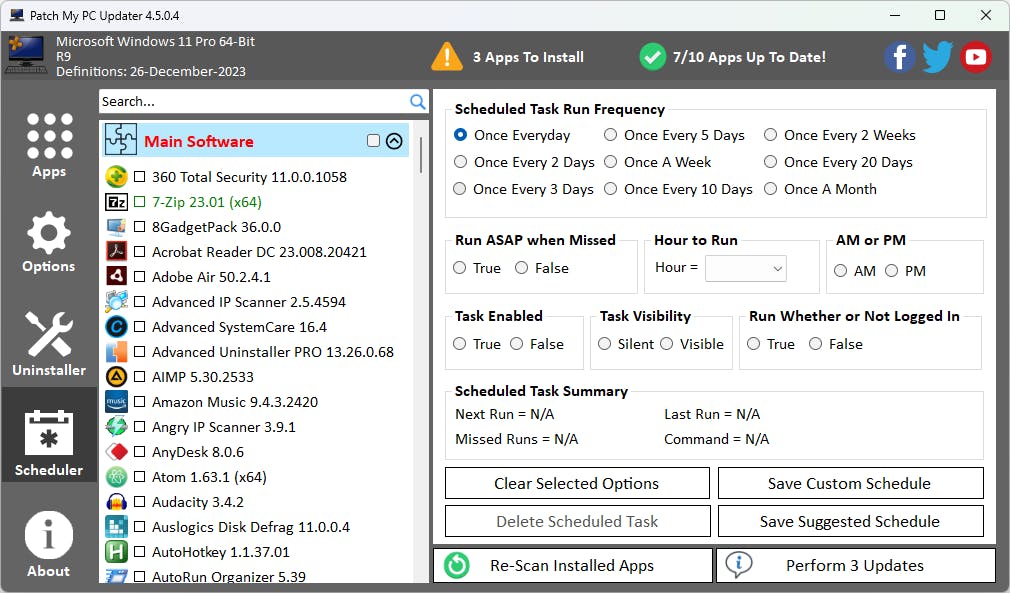
Task: Click Save Suggested Schedule button
Action: coord(850,521)
